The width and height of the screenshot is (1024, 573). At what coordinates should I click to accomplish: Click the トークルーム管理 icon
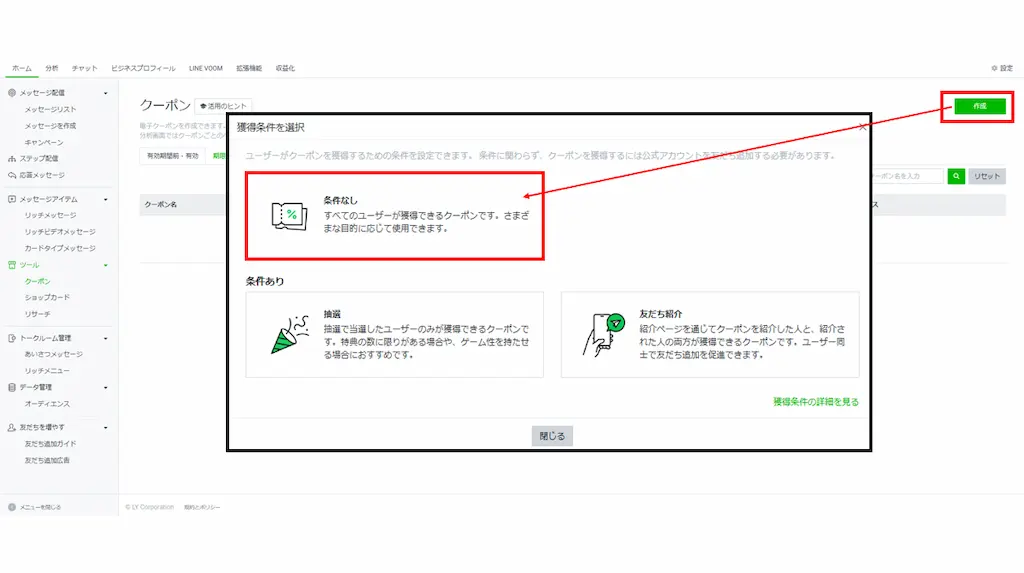(12, 338)
